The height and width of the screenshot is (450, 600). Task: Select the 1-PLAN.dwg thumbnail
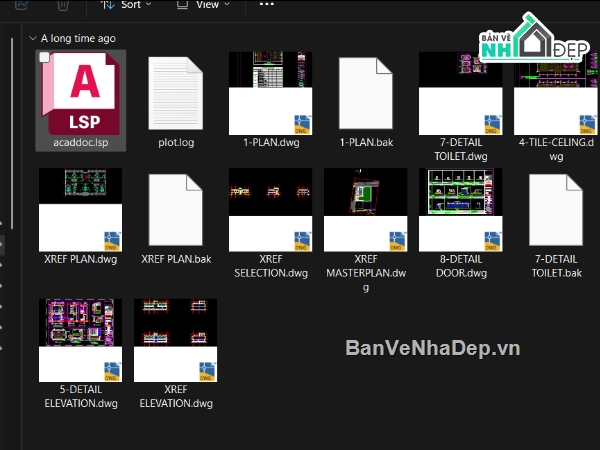click(271, 93)
